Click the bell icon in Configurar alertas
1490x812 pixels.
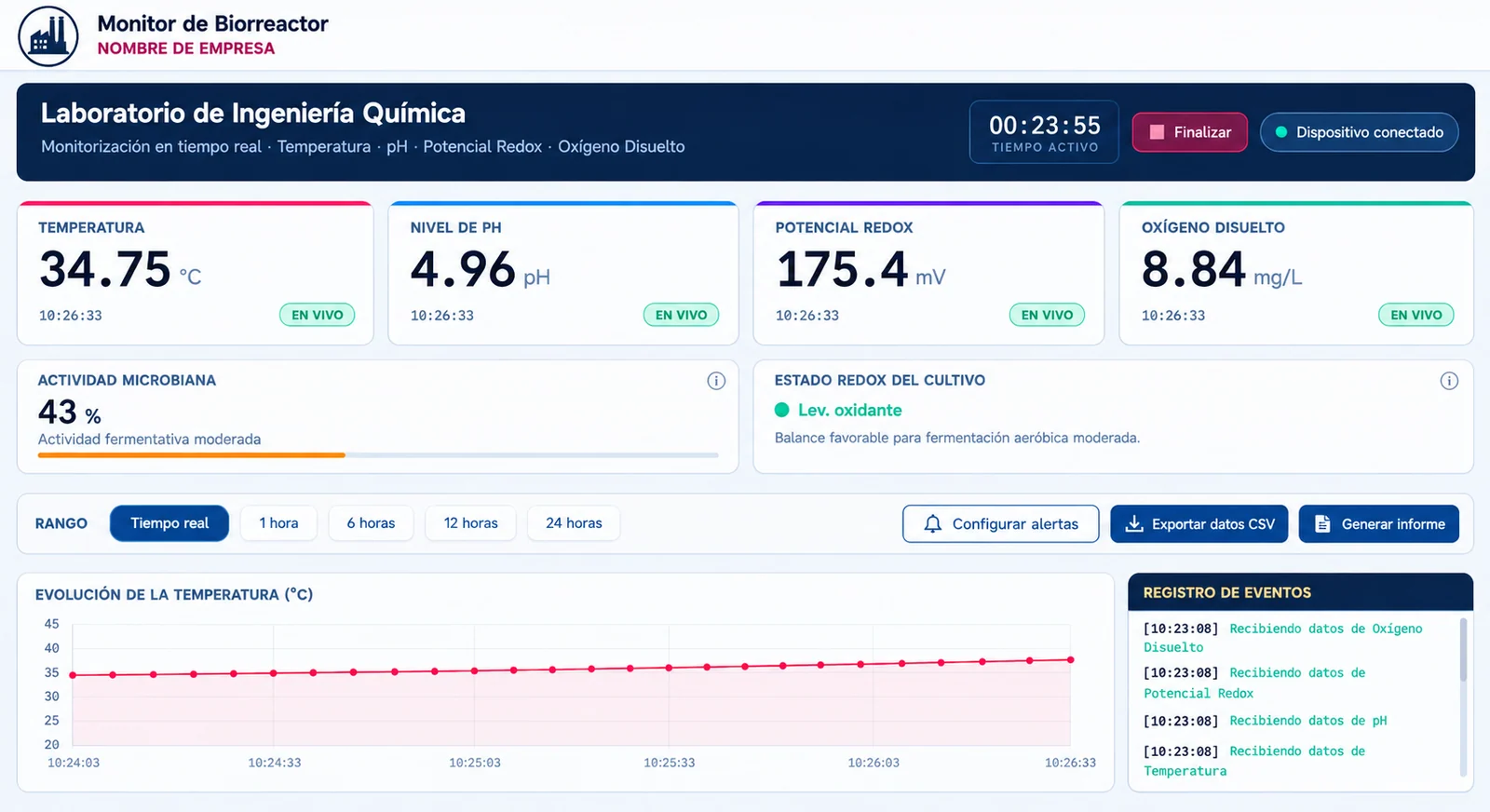click(932, 524)
